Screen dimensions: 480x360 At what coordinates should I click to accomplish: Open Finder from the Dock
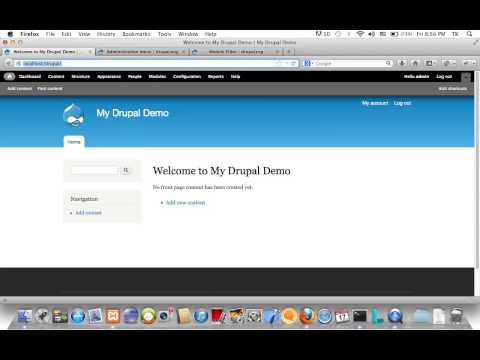click(x=24, y=316)
